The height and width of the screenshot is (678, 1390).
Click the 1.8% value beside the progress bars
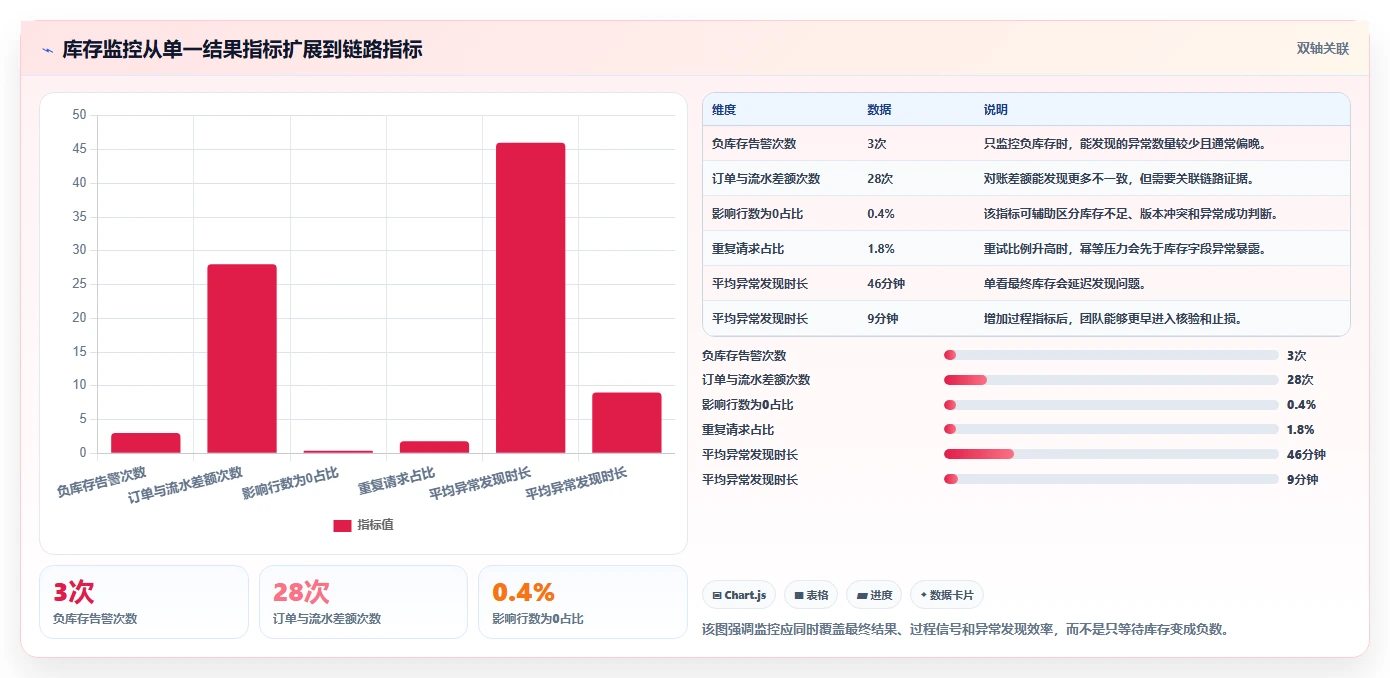point(1301,429)
